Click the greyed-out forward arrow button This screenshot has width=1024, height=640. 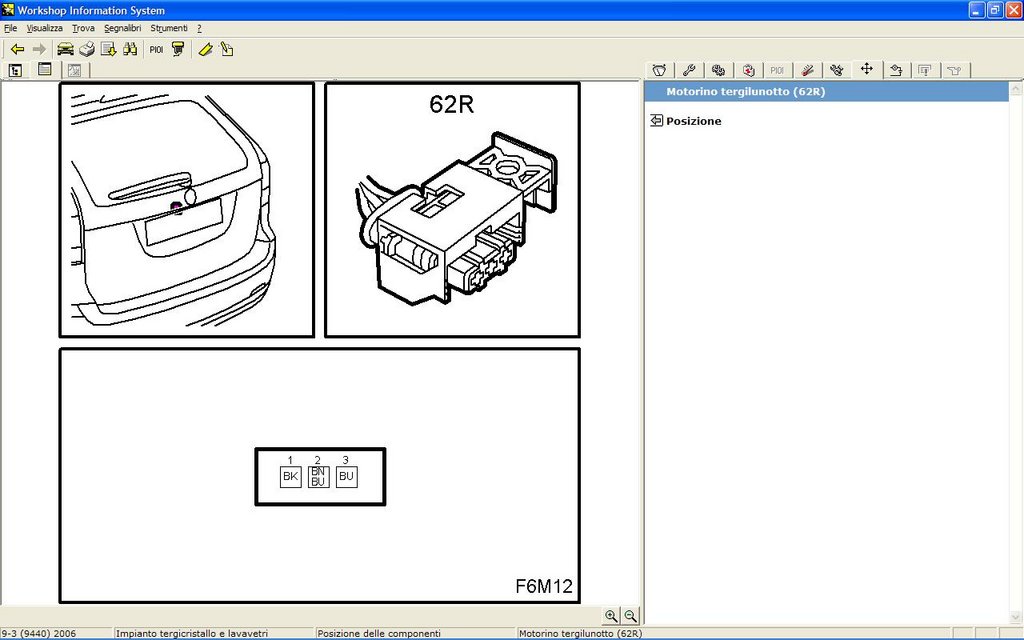pos(39,49)
